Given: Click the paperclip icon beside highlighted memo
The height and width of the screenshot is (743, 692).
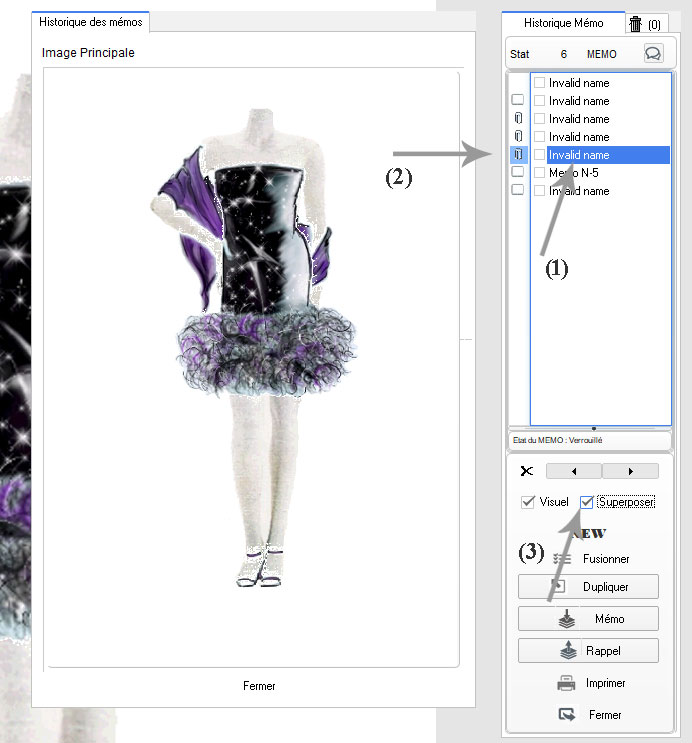Looking at the screenshot, I should 518,154.
